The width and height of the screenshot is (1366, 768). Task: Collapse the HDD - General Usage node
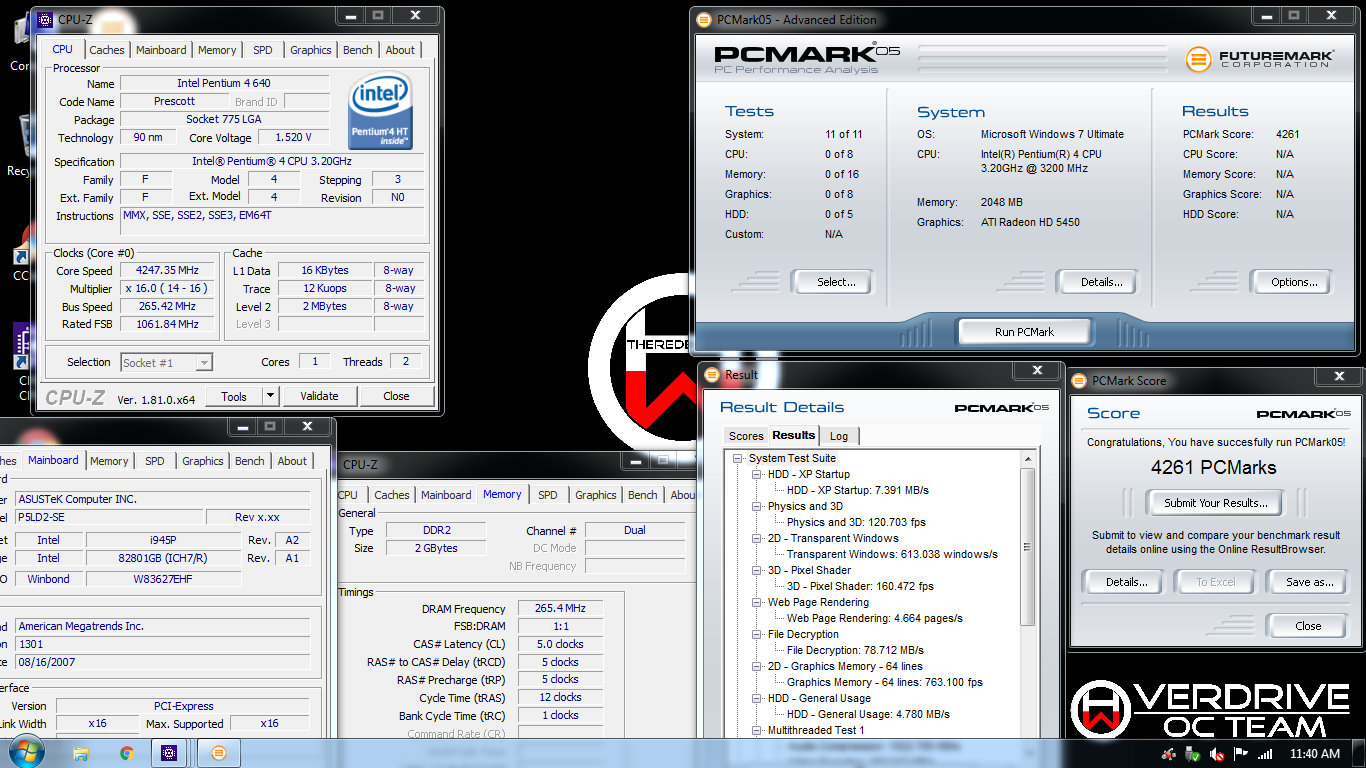pyautogui.click(x=757, y=698)
